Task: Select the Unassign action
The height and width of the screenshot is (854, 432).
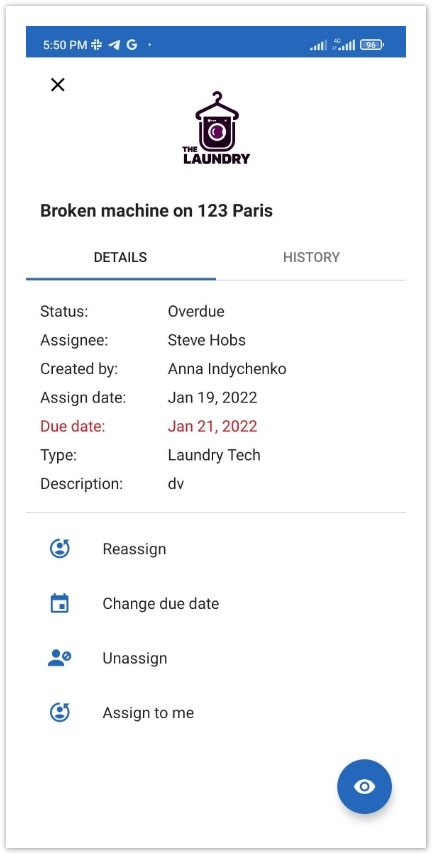Action: (x=135, y=658)
